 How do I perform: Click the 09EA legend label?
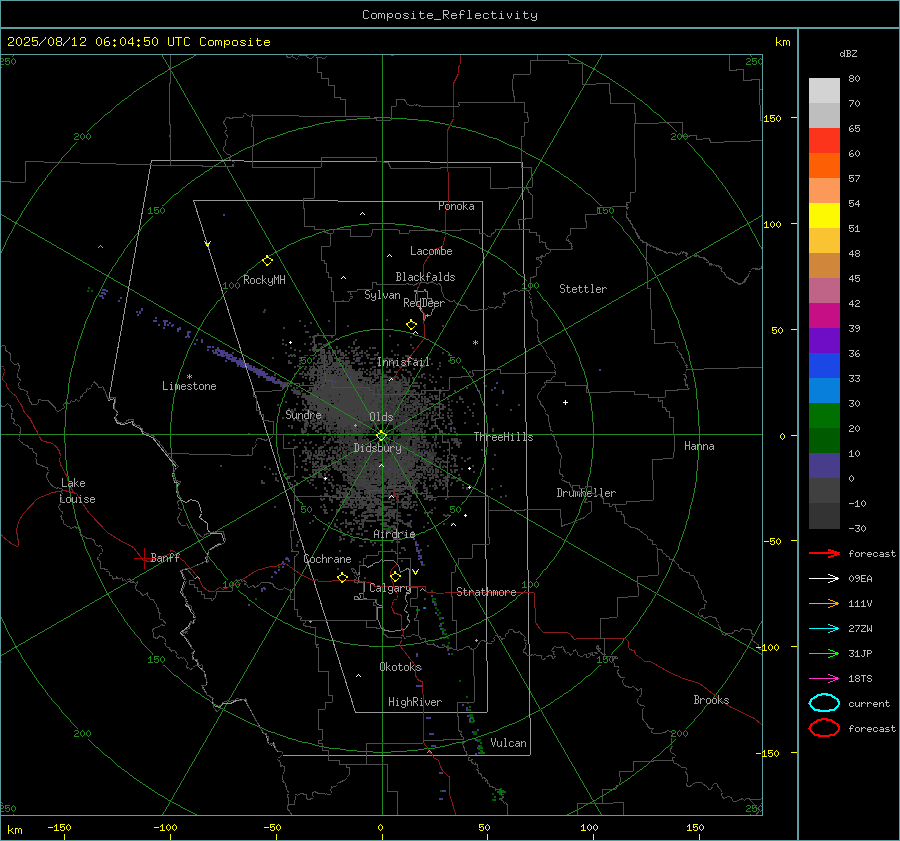[x=860, y=579]
